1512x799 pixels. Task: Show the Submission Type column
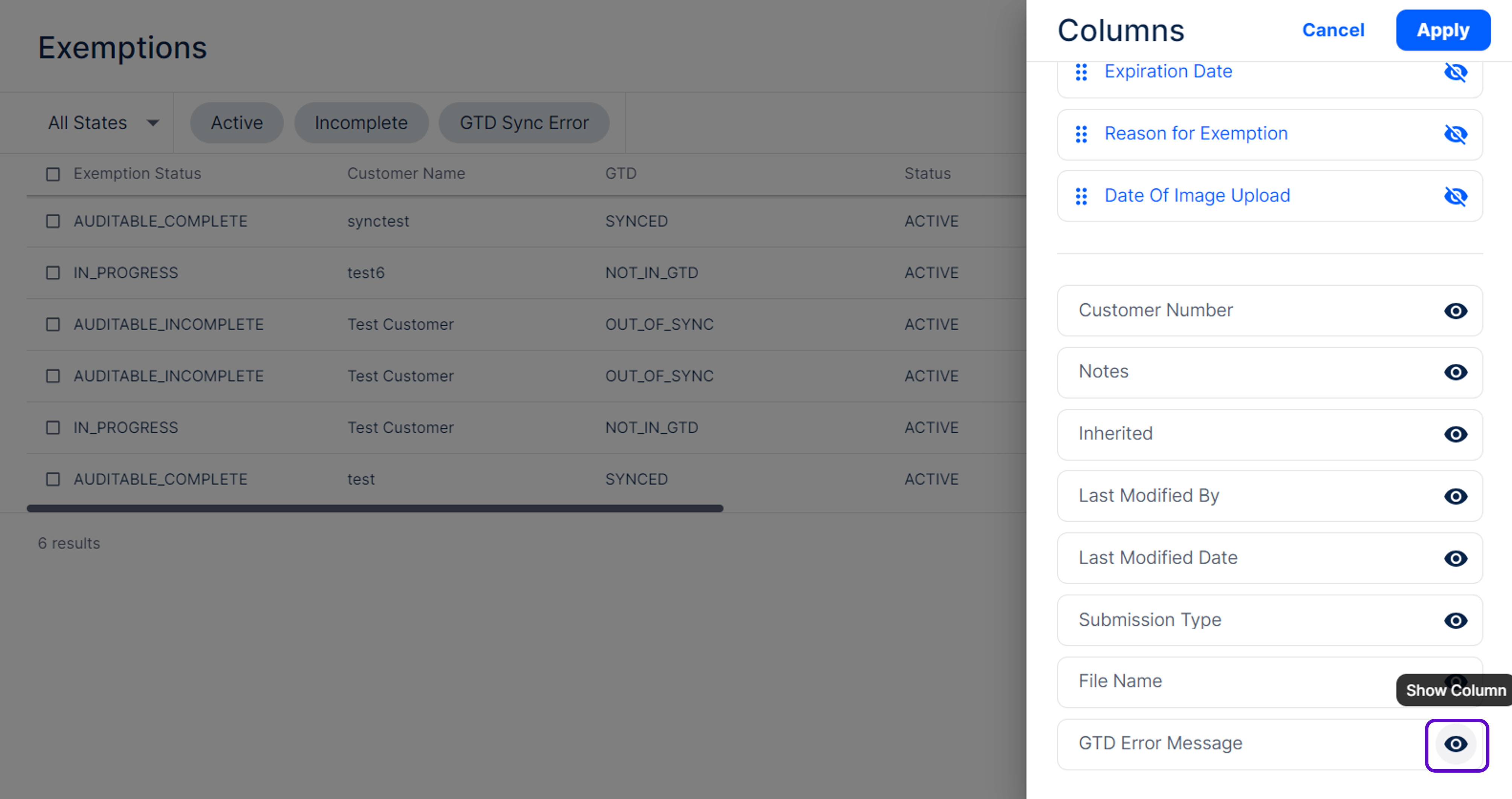pyautogui.click(x=1455, y=620)
